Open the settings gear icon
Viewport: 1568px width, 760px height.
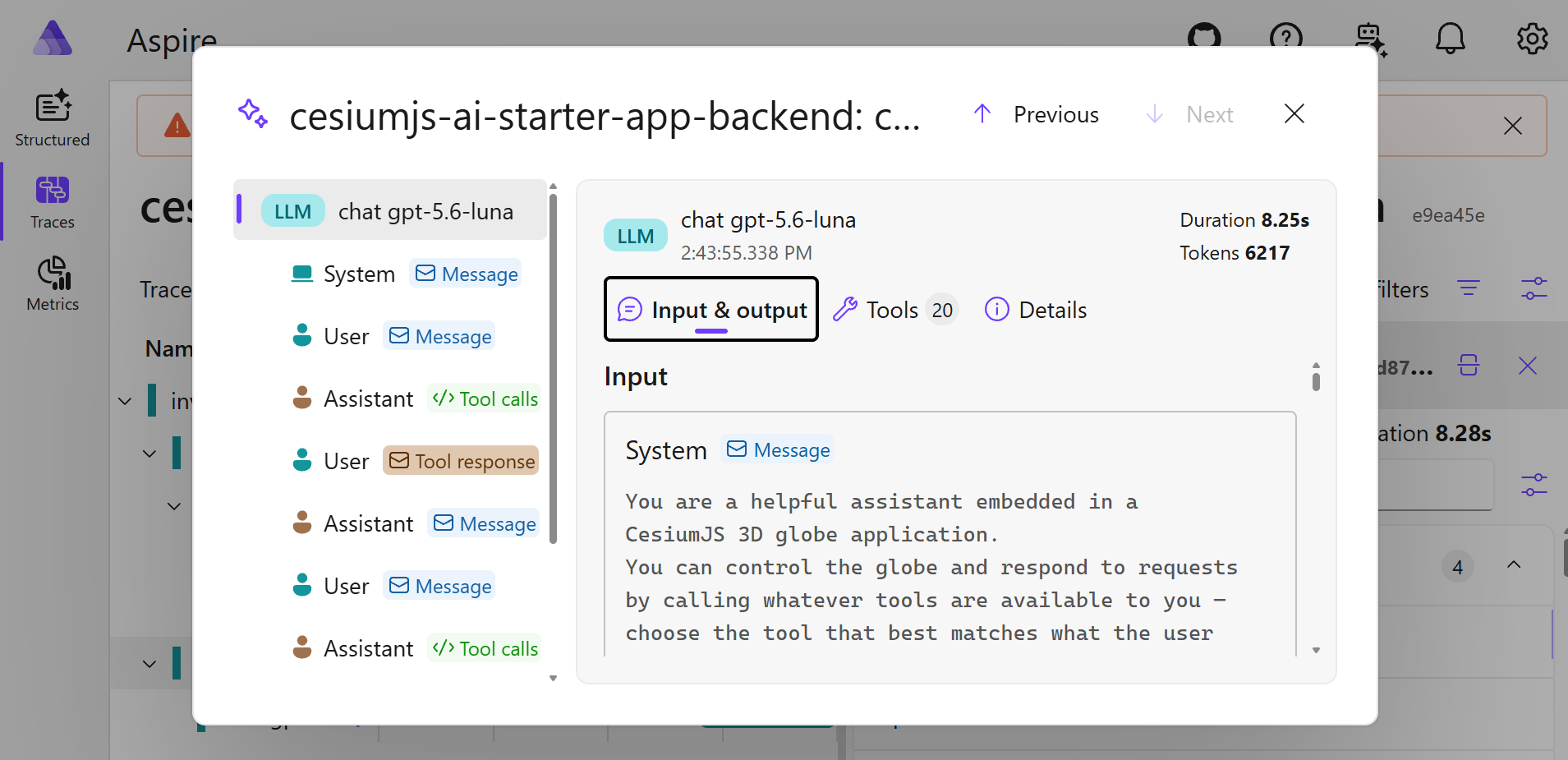1533,38
